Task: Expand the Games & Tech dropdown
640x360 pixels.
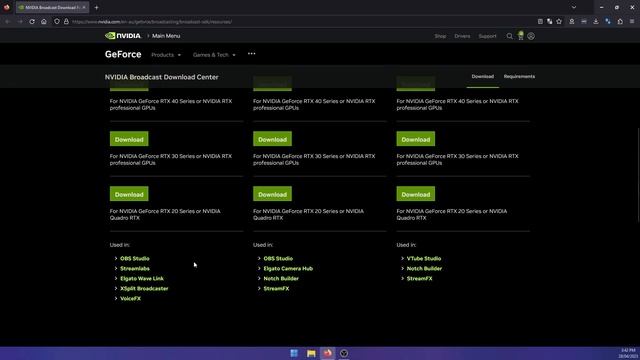Action: pos(214,55)
